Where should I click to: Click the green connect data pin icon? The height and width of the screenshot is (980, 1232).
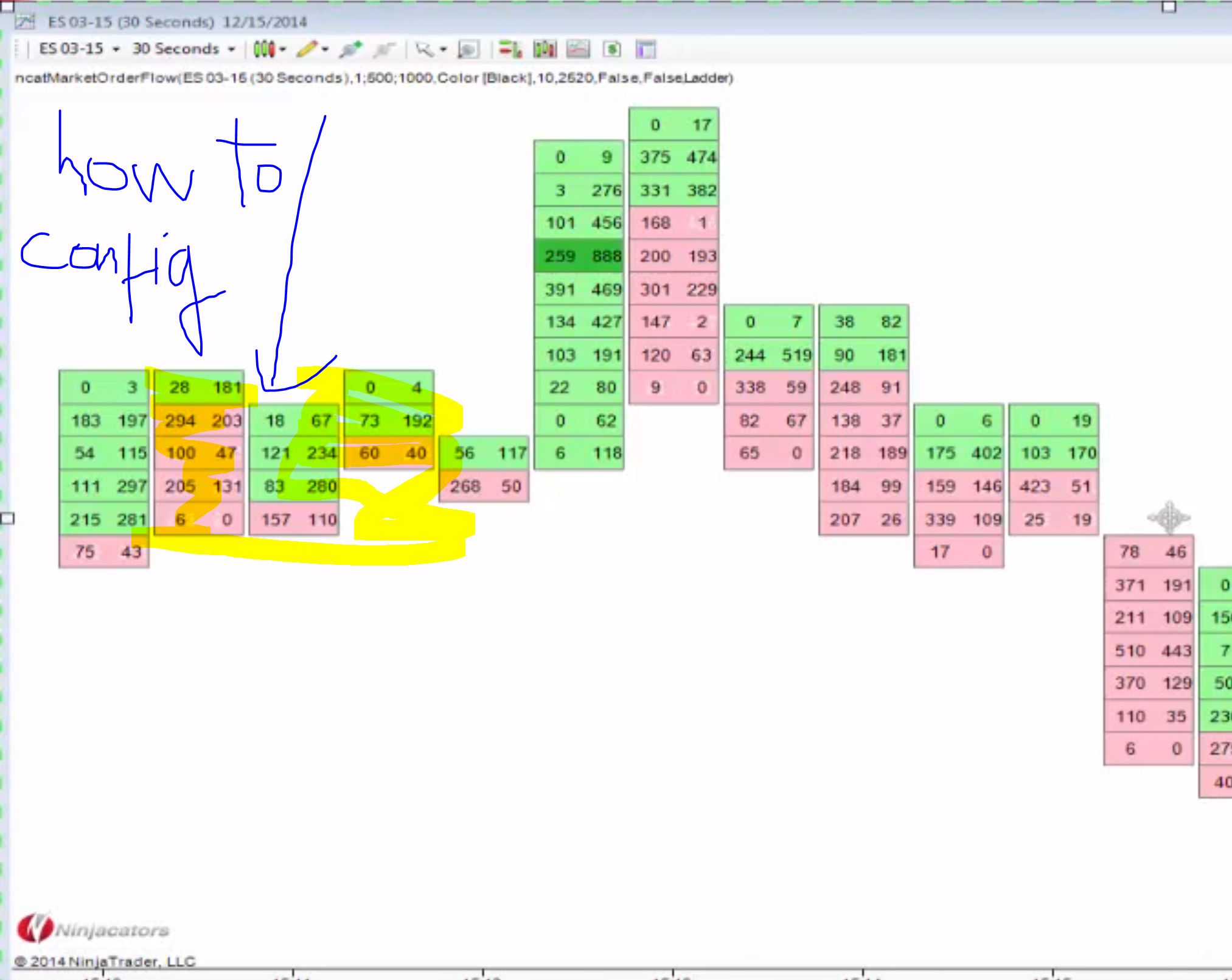coord(350,49)
